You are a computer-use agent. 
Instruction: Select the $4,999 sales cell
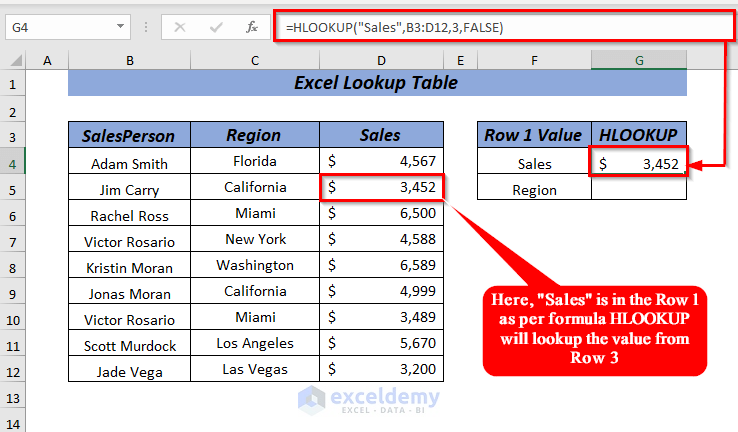pos(381,291)
